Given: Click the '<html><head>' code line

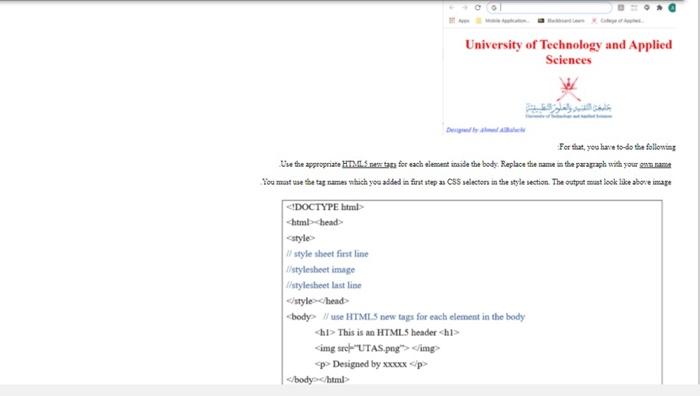Looking at the screenshot, I should (x=315, y=222).
